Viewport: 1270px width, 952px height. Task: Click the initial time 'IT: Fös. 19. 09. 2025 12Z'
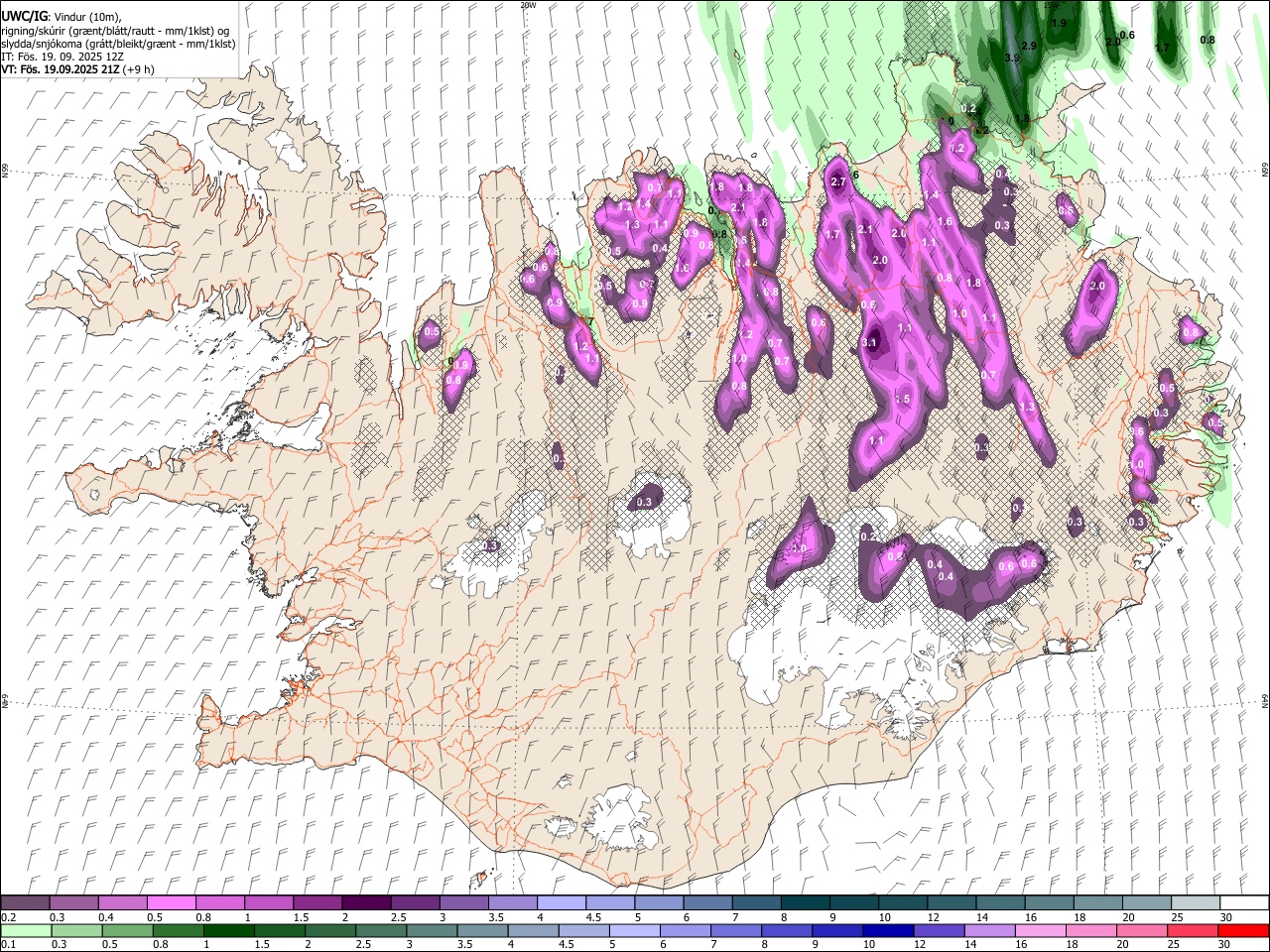click(63, 57)
